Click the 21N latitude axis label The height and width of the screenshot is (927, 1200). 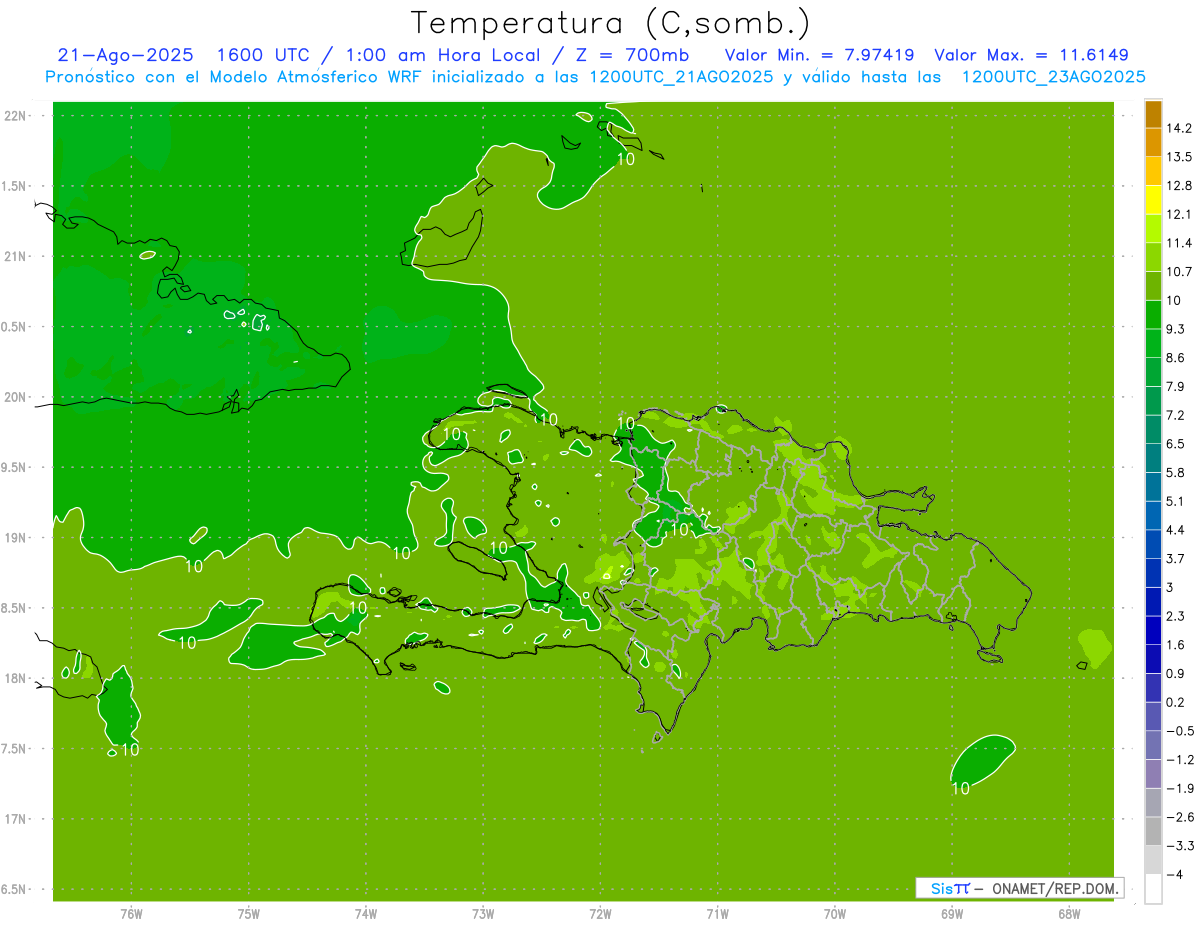click(x=16, y=256)
